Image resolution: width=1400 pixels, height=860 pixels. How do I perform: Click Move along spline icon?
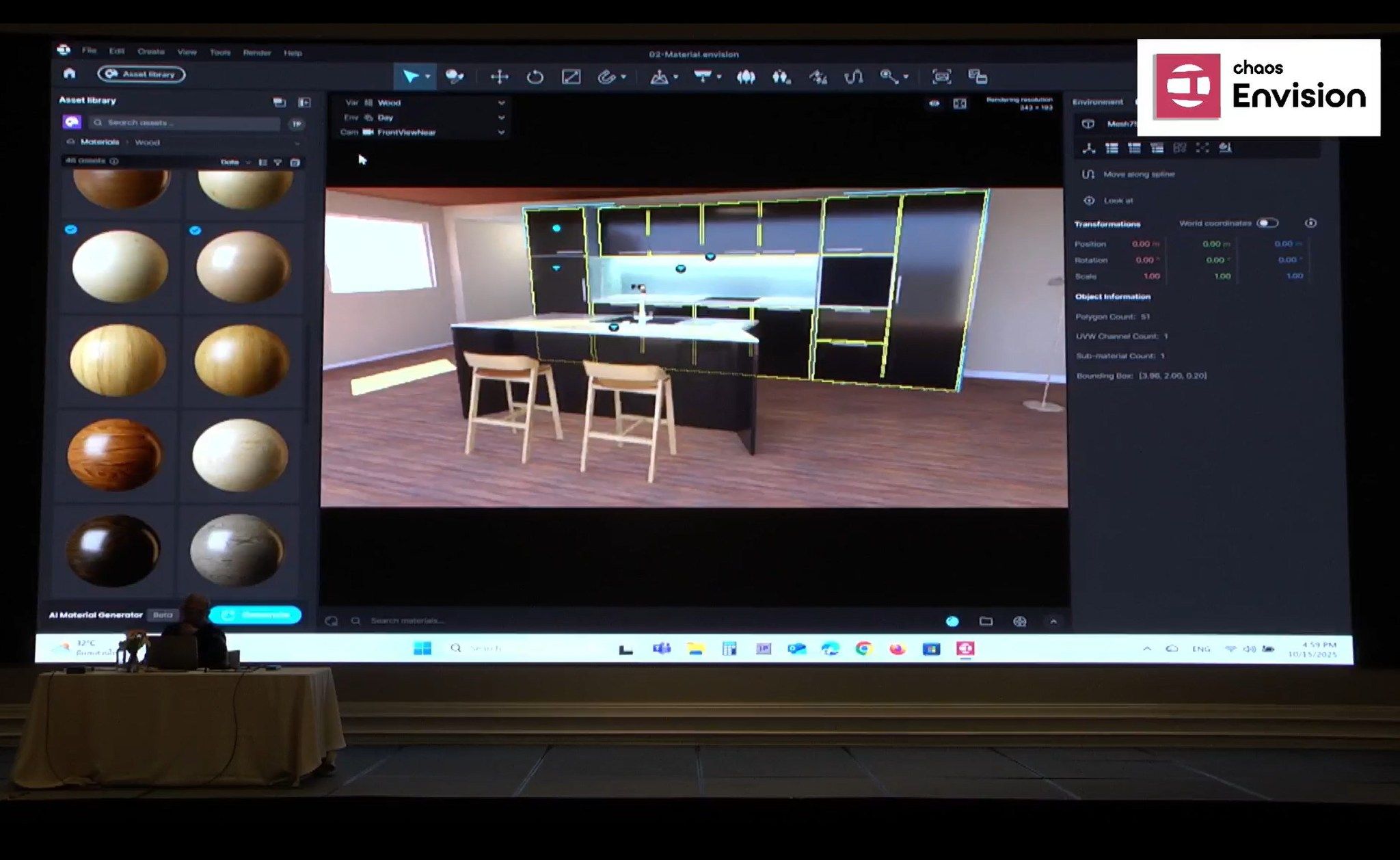1088,174
